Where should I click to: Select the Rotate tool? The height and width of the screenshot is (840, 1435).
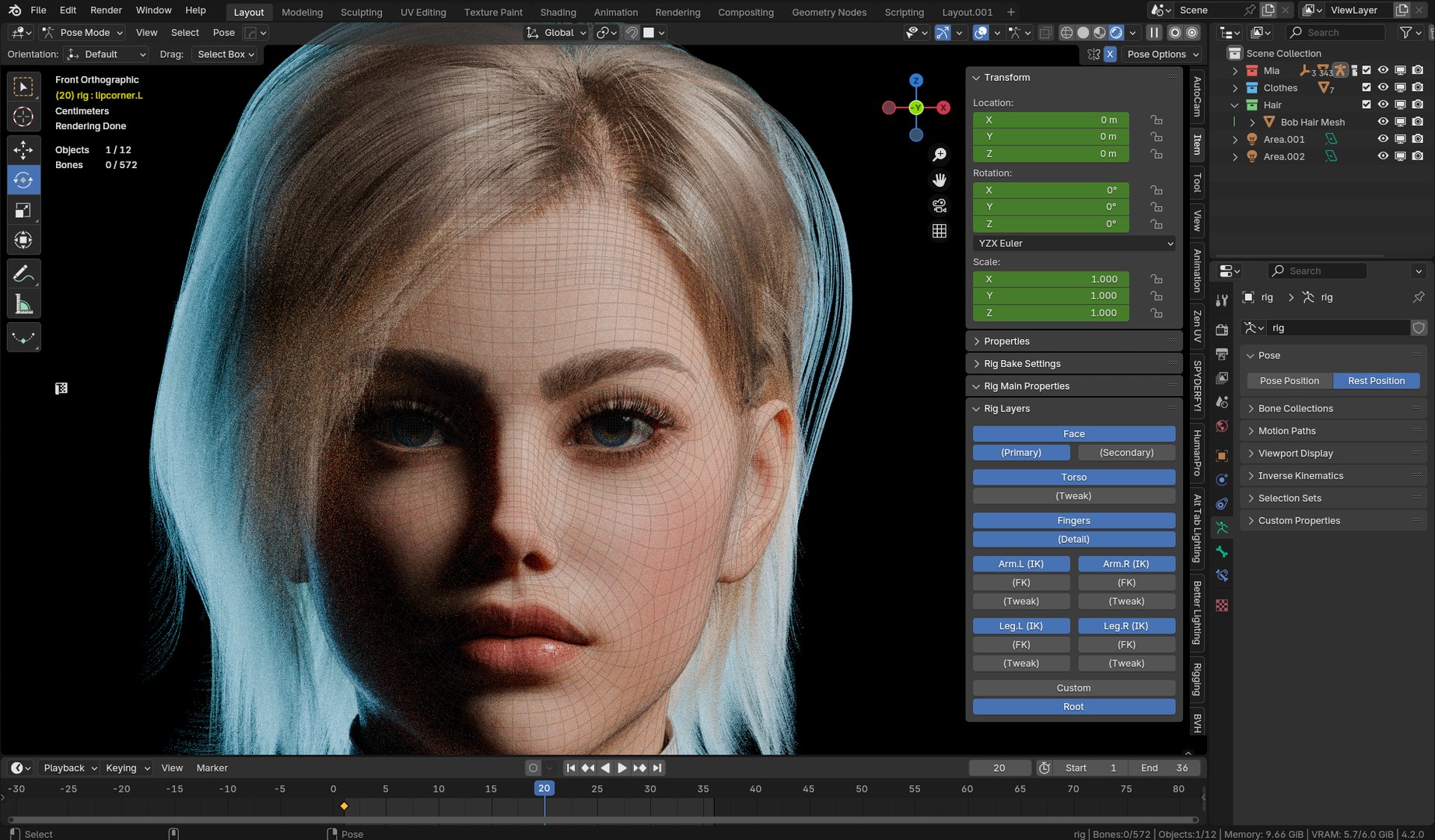(23, 180)
